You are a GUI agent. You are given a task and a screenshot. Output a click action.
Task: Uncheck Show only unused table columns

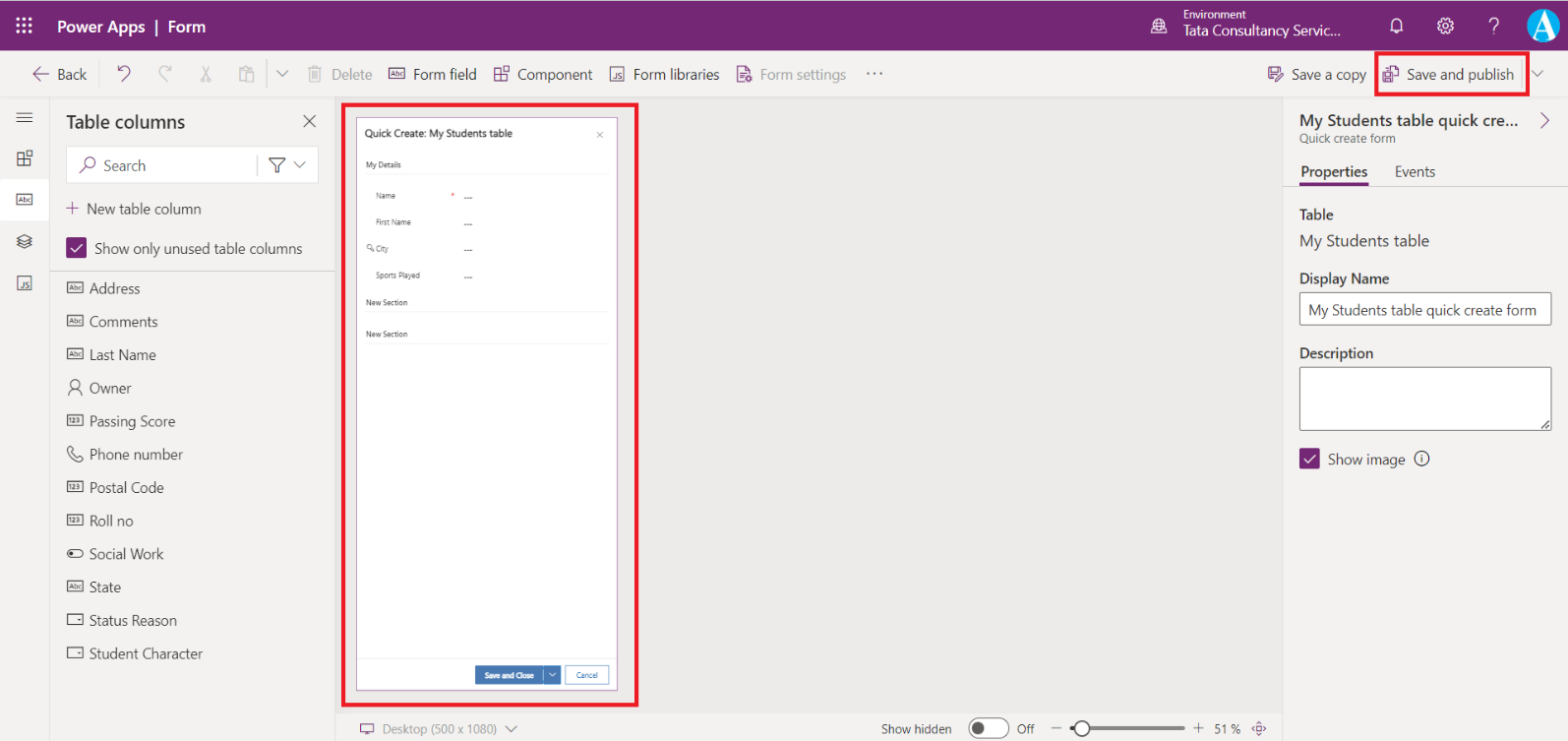pyautogui.click(x=77, y=248)
